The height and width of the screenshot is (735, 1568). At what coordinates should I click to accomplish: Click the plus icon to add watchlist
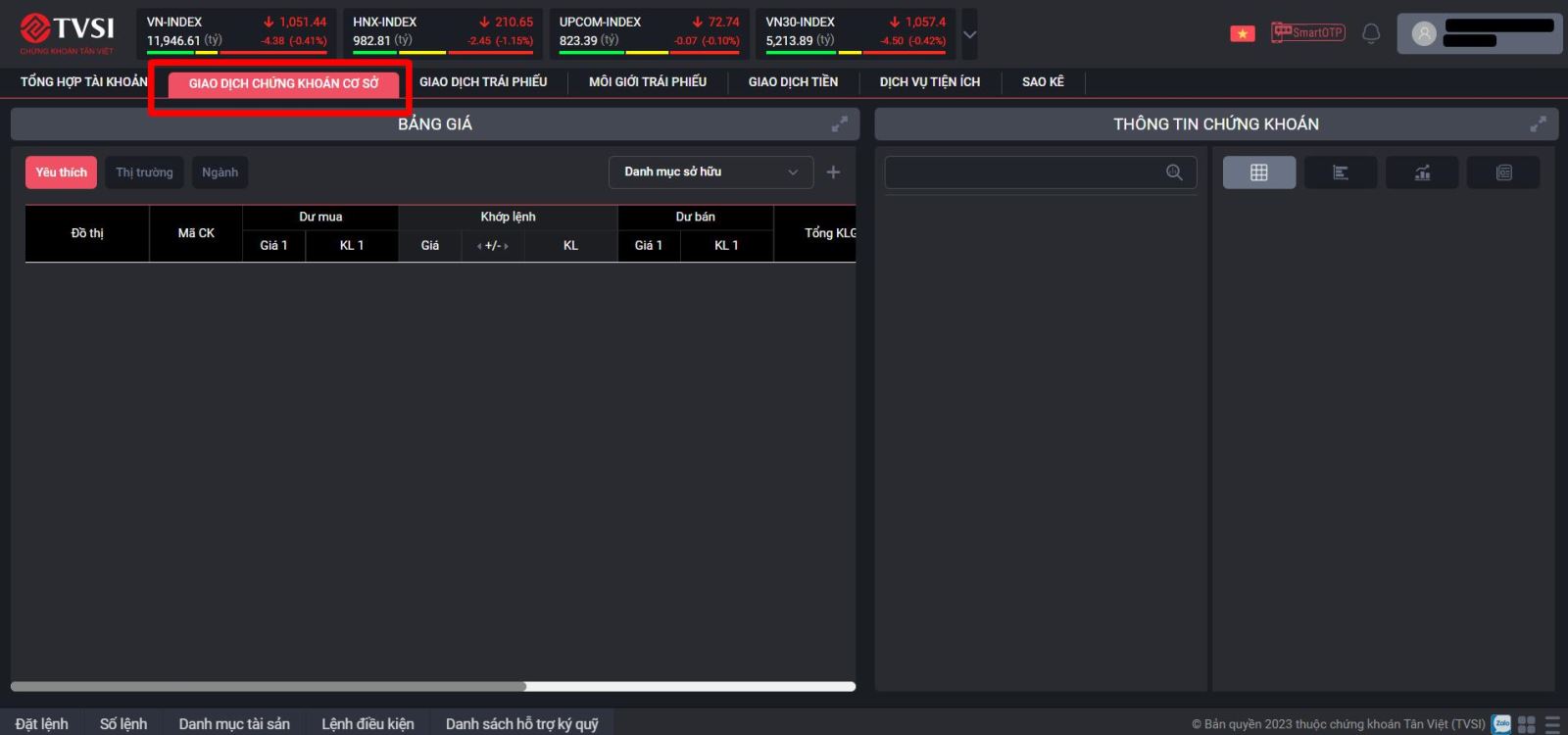(x=833, y=172)
